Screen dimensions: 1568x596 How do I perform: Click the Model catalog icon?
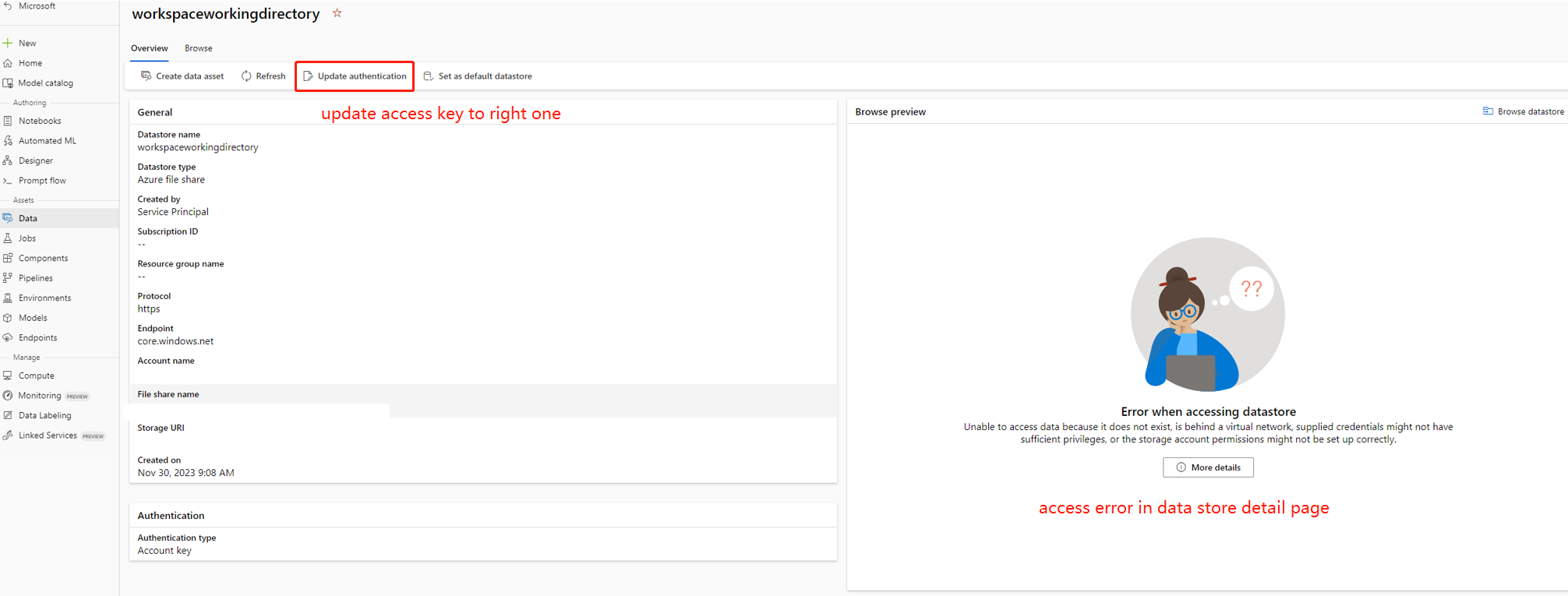pos(8,83)
